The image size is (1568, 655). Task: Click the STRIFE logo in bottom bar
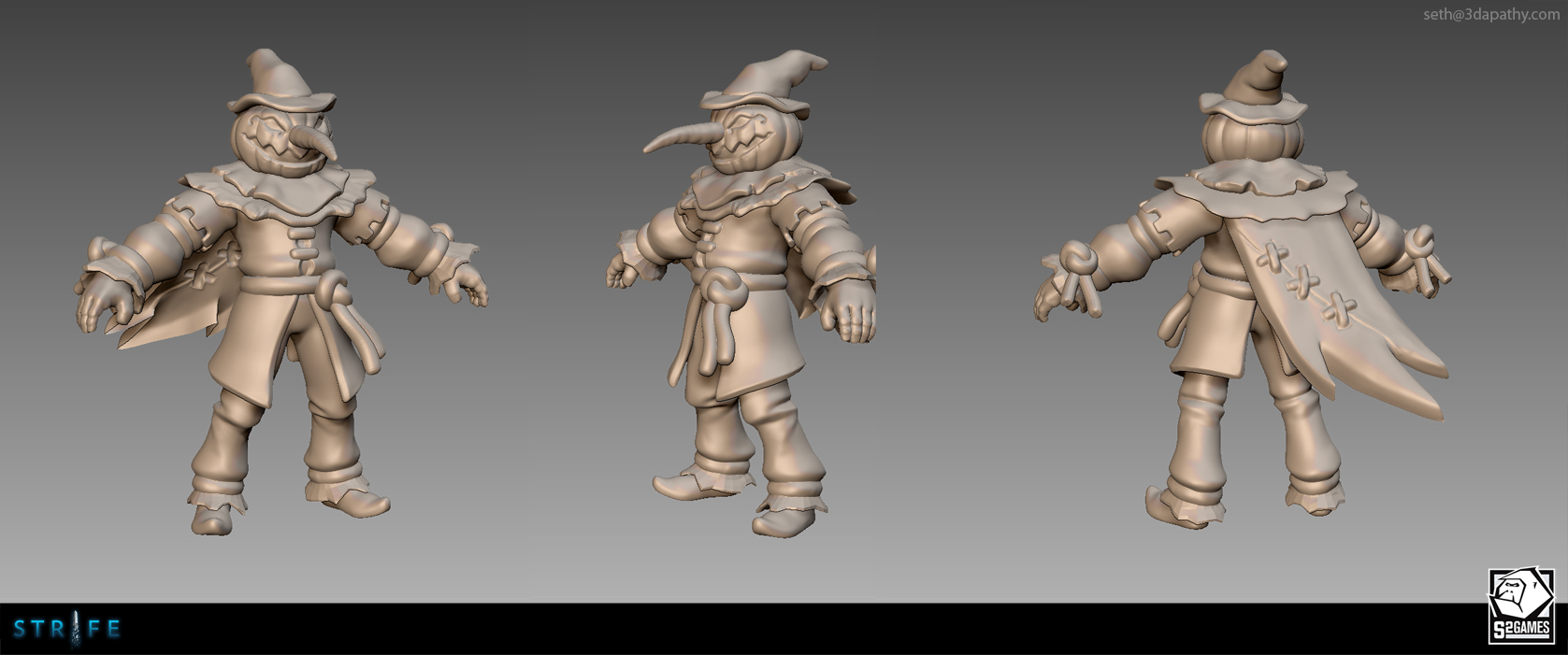pos(67,629)
